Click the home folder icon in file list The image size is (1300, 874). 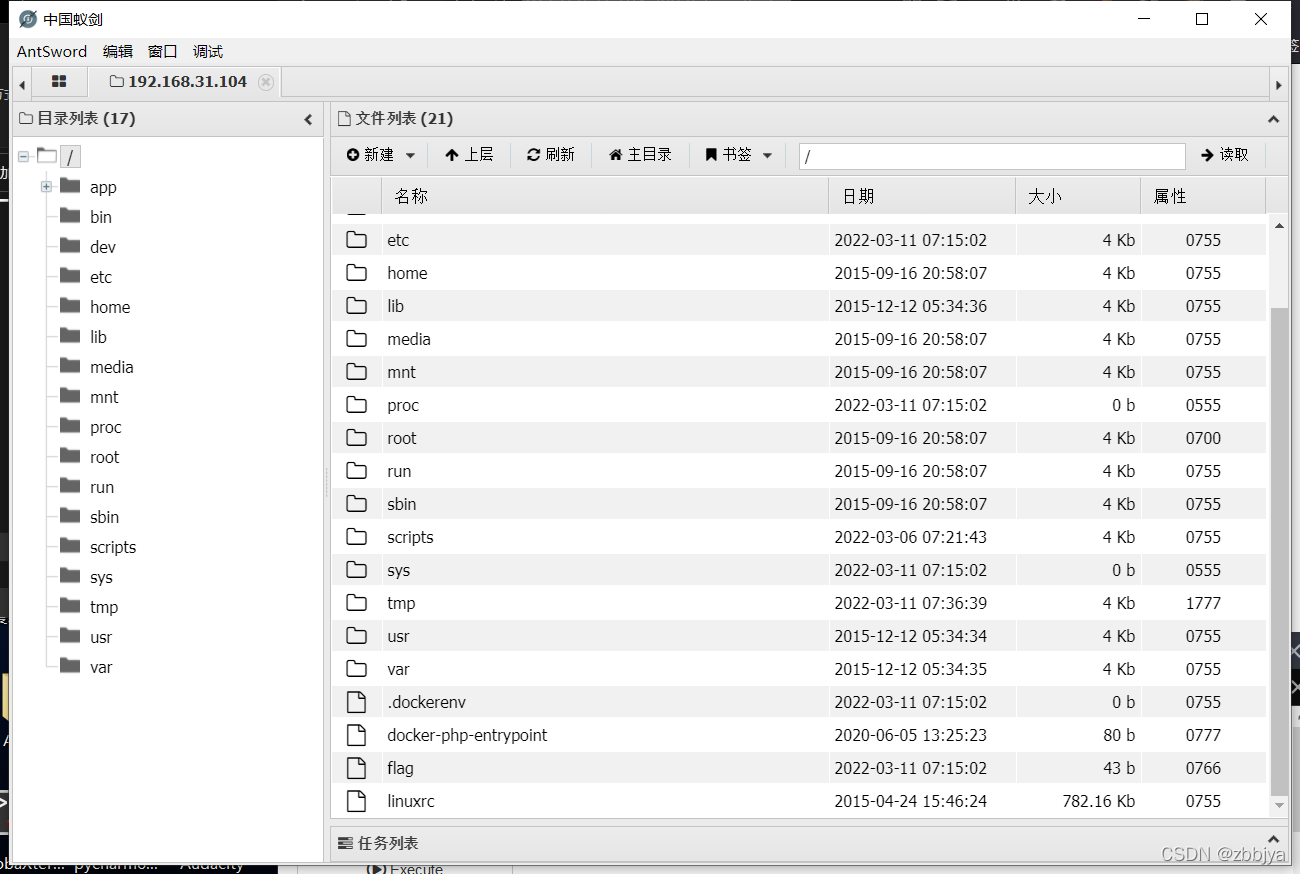(356, 273)
